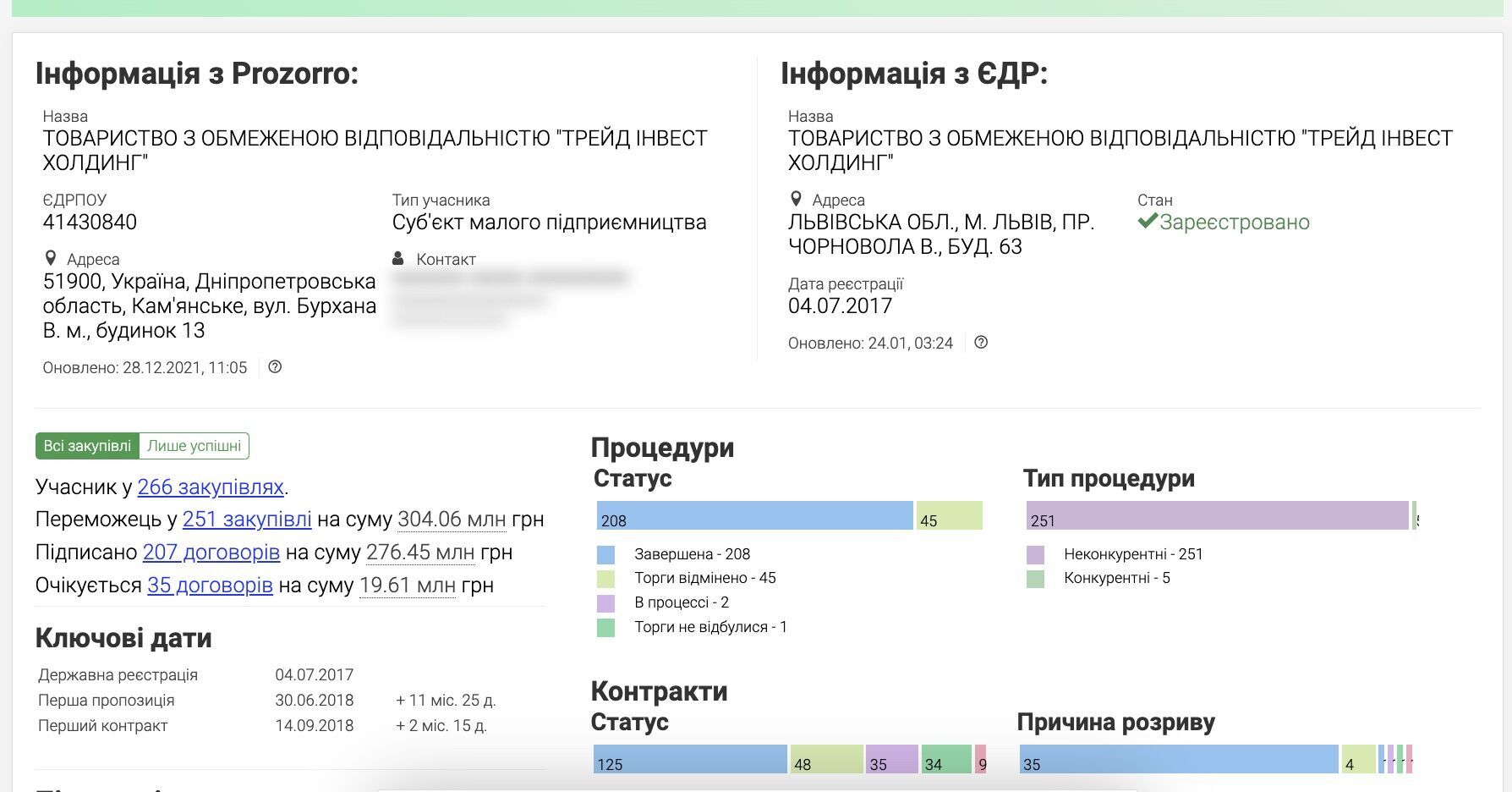Screen dimensions: 1512x792
Task: Click the Державна реєстрація row label
Action: tap(118, 675)
